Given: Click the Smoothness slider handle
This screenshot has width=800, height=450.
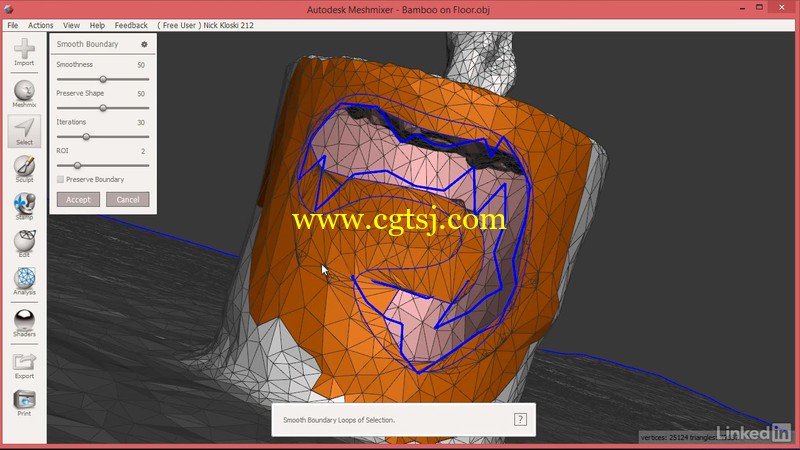Looking at the screenshot, I should point(103,79).
